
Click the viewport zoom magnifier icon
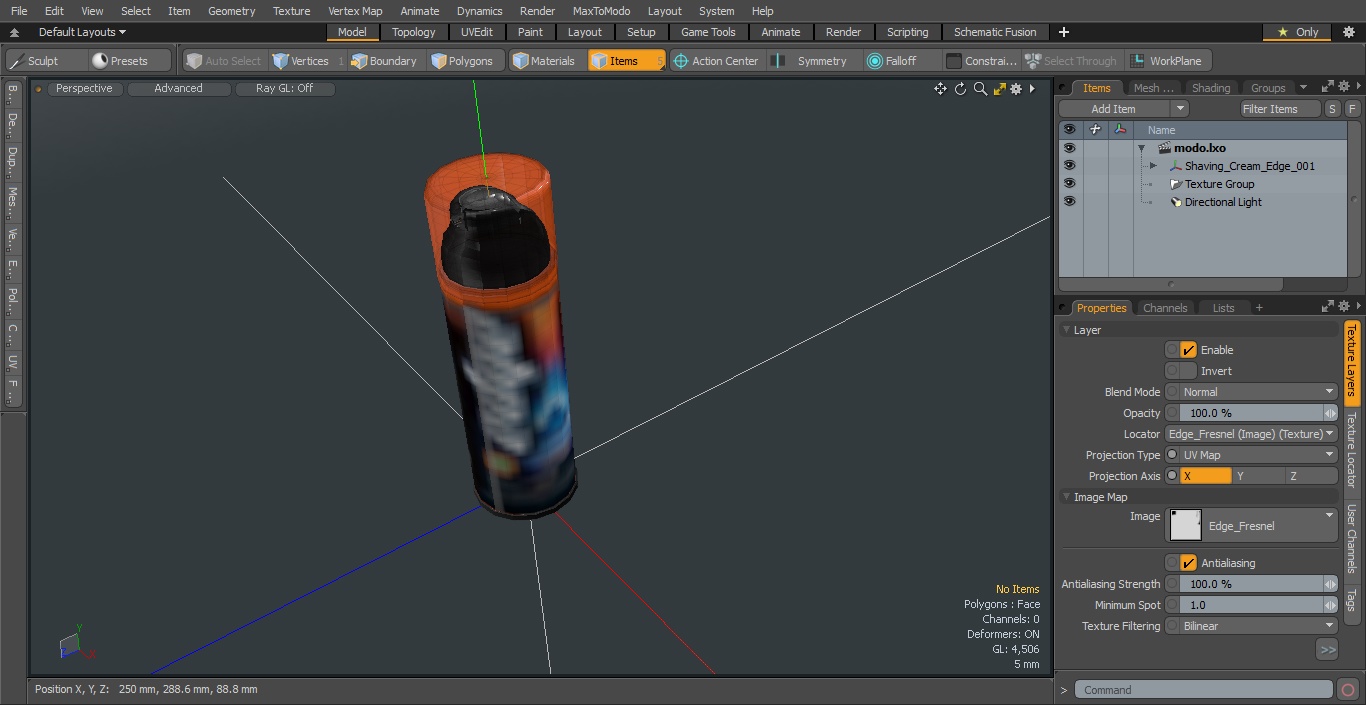click(x=980, y=89)
